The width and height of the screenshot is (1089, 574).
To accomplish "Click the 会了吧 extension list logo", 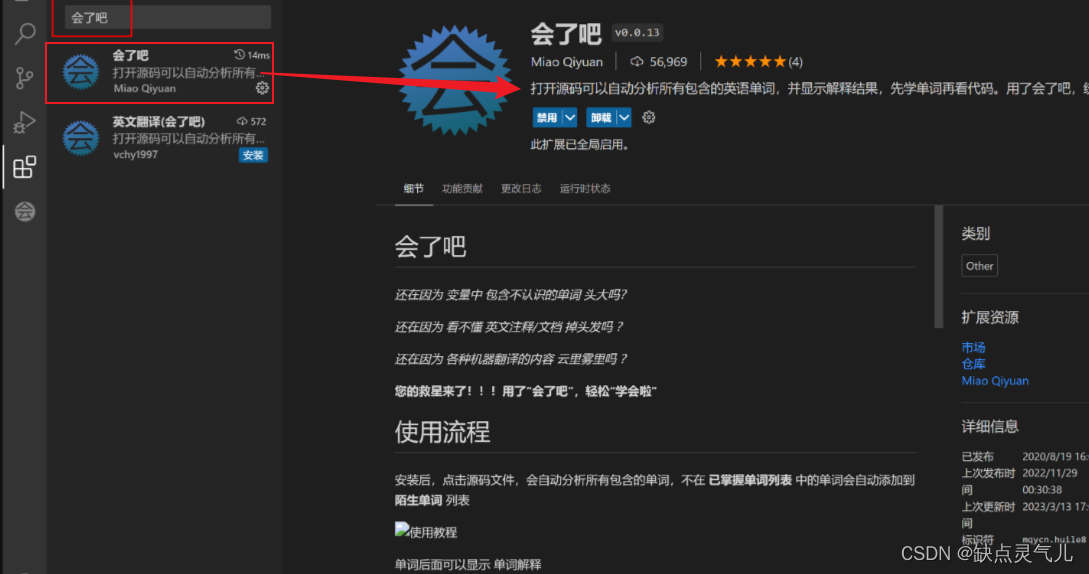I will click(81, 72).
